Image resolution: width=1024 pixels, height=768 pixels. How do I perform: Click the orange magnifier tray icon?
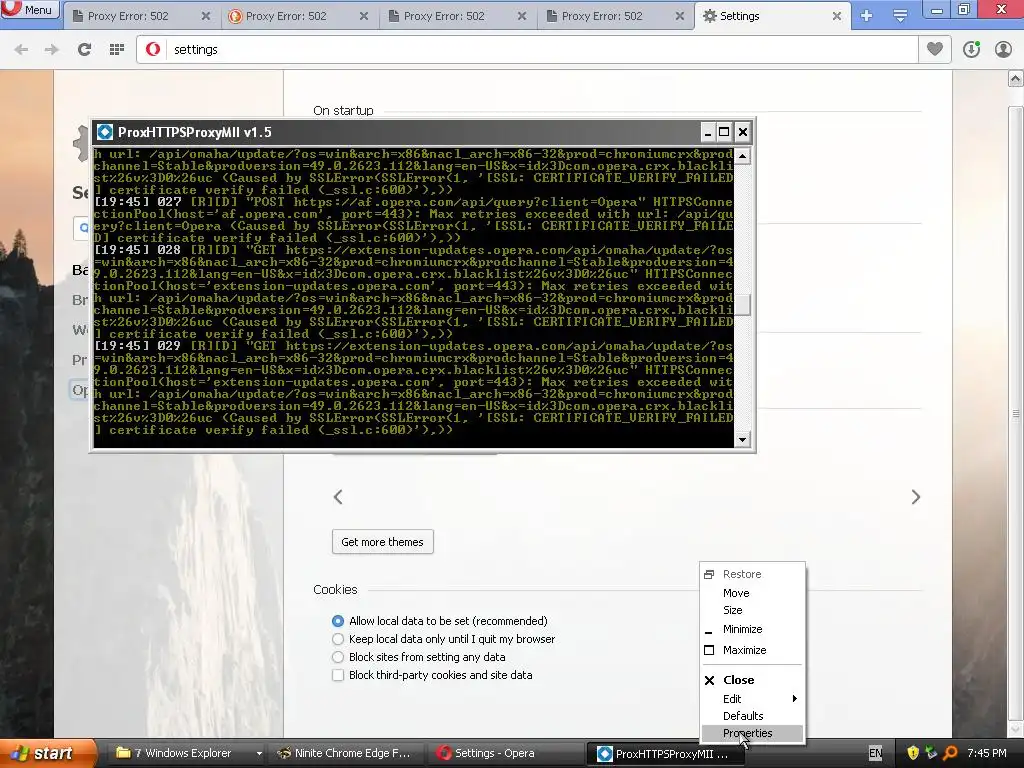tap(950, 753)
